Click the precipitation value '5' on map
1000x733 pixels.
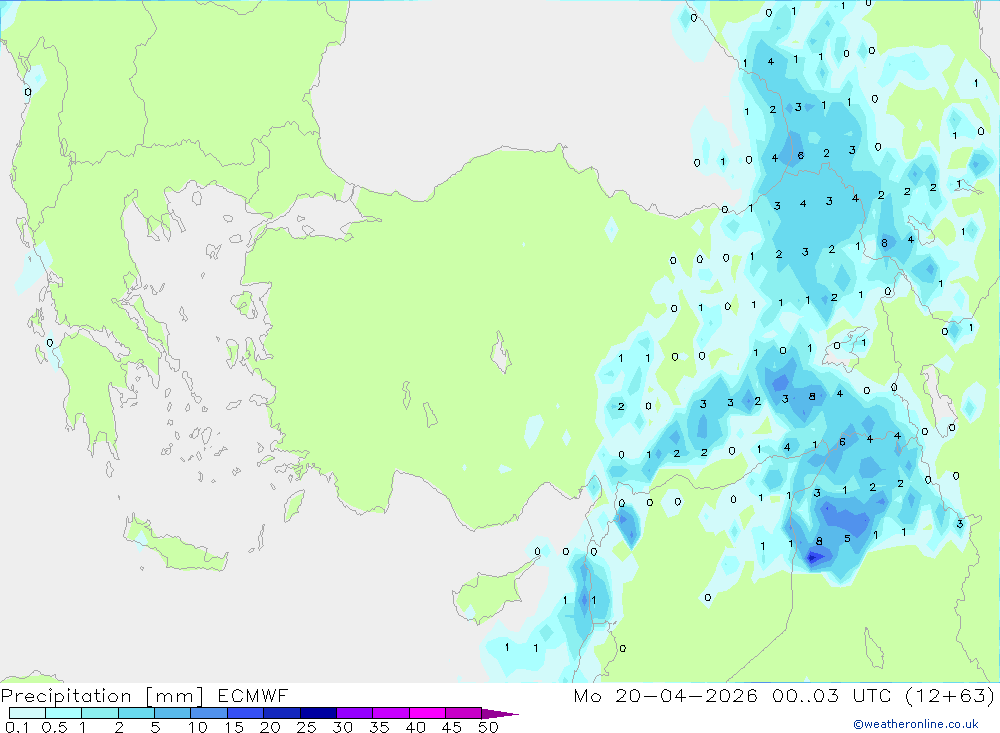(x=847, y=538)
